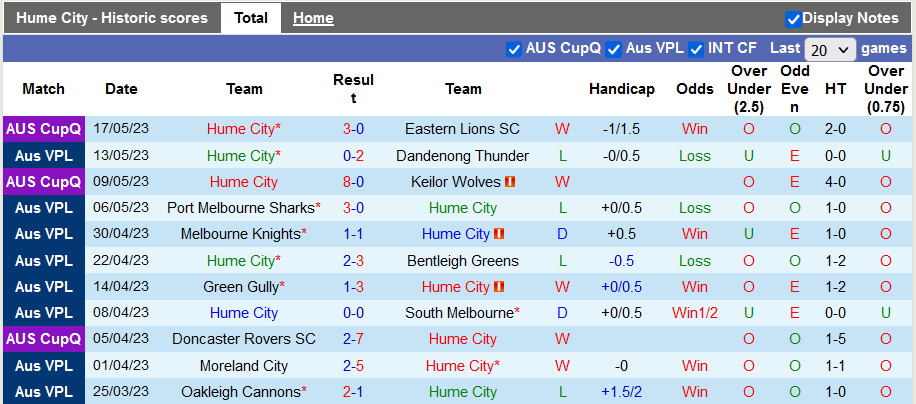Open the South Melbourne team link
The height and width of the screenshot is (404, 916).
[x=459, y=313]
